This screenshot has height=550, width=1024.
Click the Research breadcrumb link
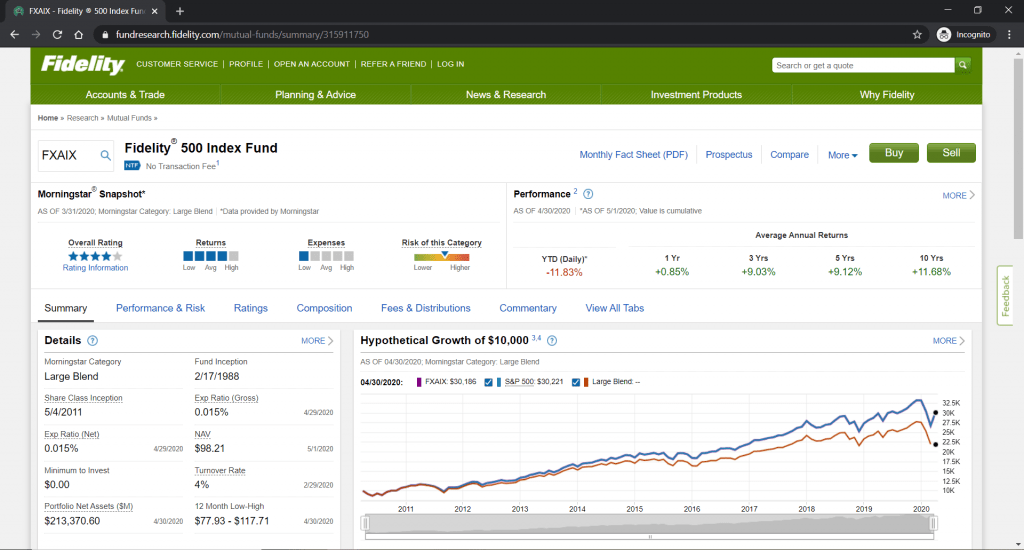(x=82, y=118)
